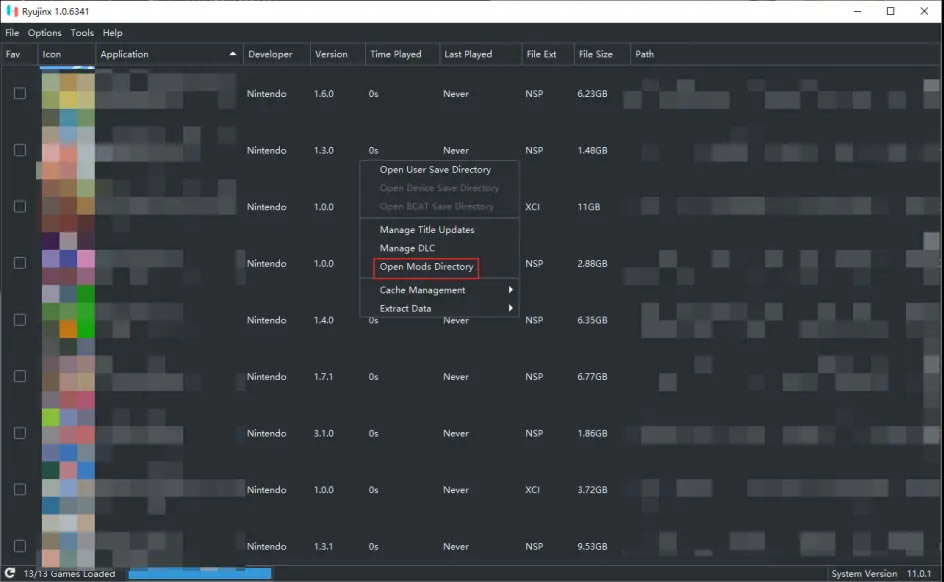Click the Ryujinx logo in title bar
Image resolution: width=944 pixels, height=582 pixels.
tap(11, 11)
